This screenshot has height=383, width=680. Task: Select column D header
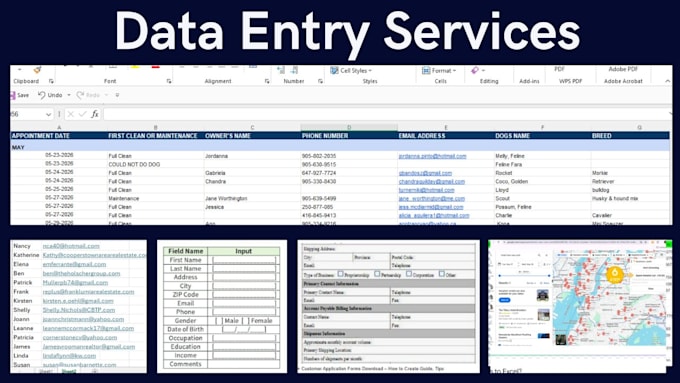coord(349,128)
